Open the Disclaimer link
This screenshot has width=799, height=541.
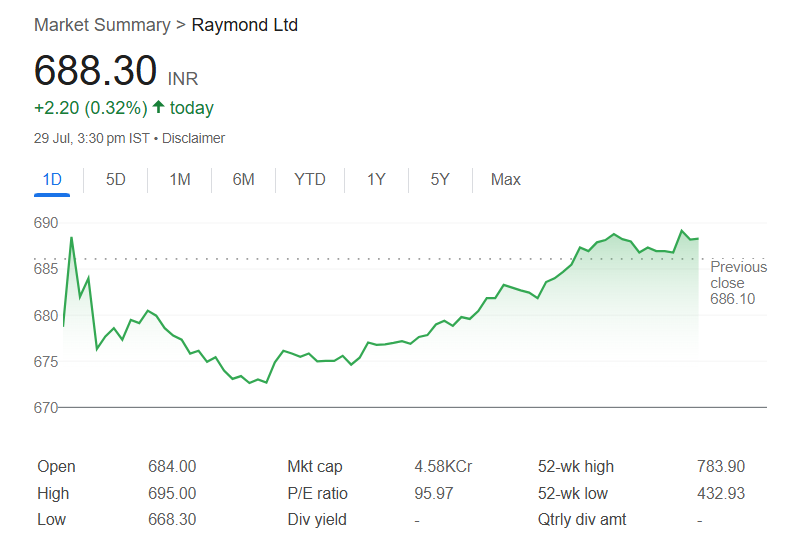(194, 139)
